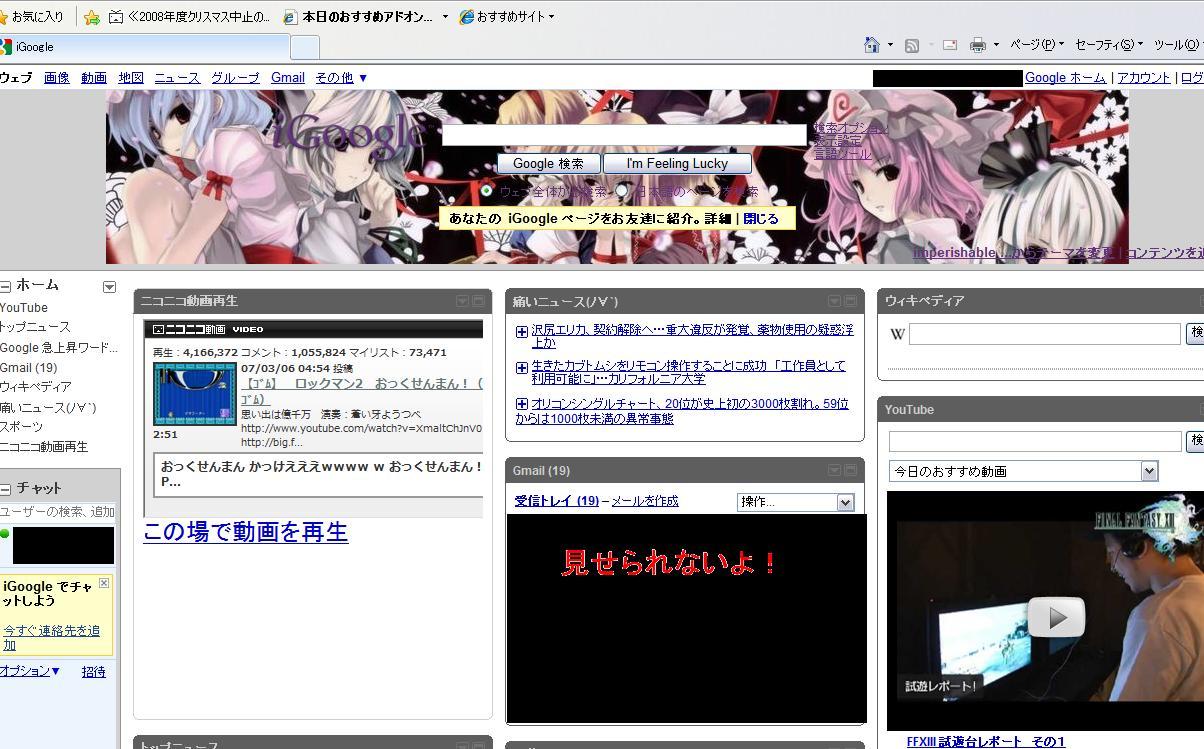Screen dimensions: 1204x749
Task: Click the ロックマン2 video thumbnail
Action: [195, 394]
